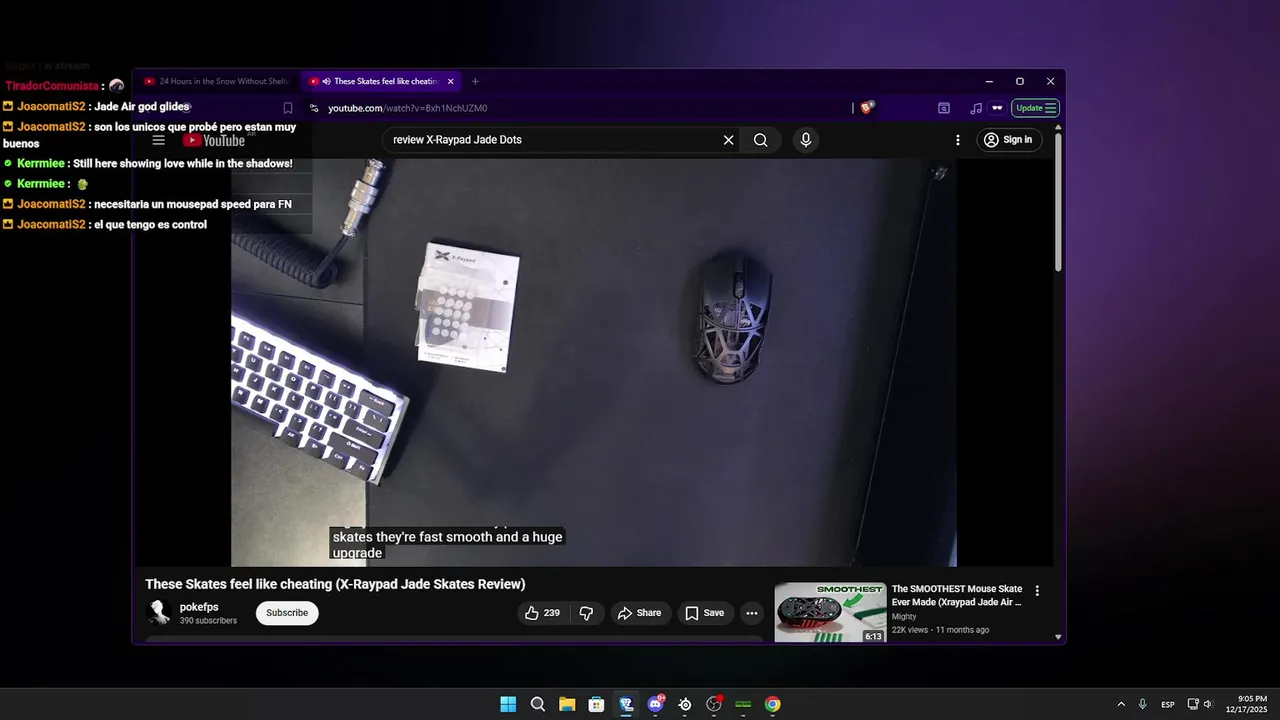Subscribe to the pokefps channel
This screenshot has height=720, width=1280.
(x=287, y=613)
